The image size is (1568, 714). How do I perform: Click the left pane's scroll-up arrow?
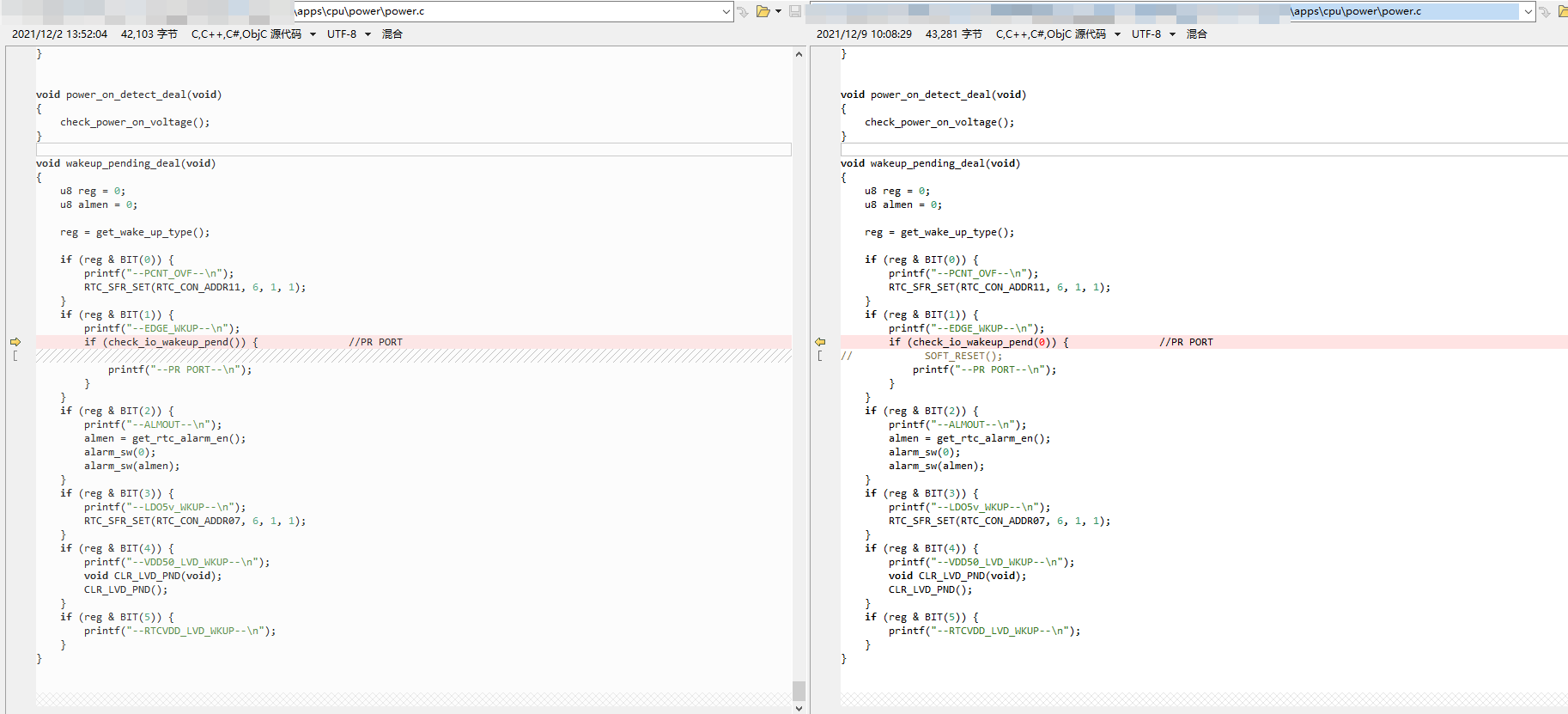[799, 54]
